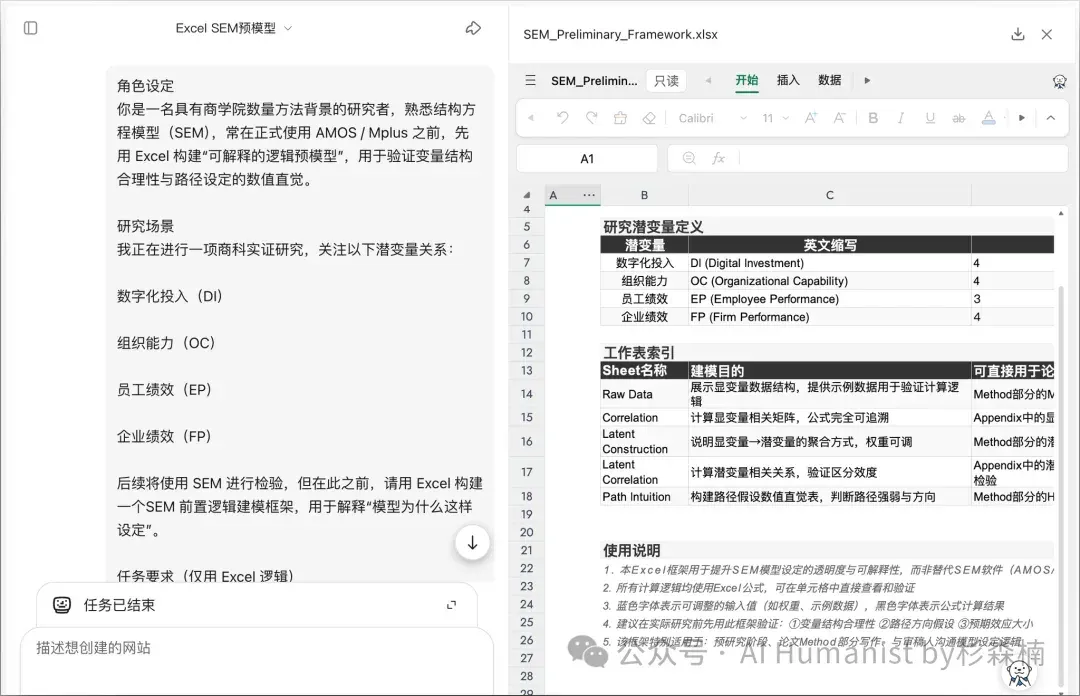Screen dimensions: 1080x696
Task: Click the SEM_Prelimin... file name label
Action: [x=594, y=81]
